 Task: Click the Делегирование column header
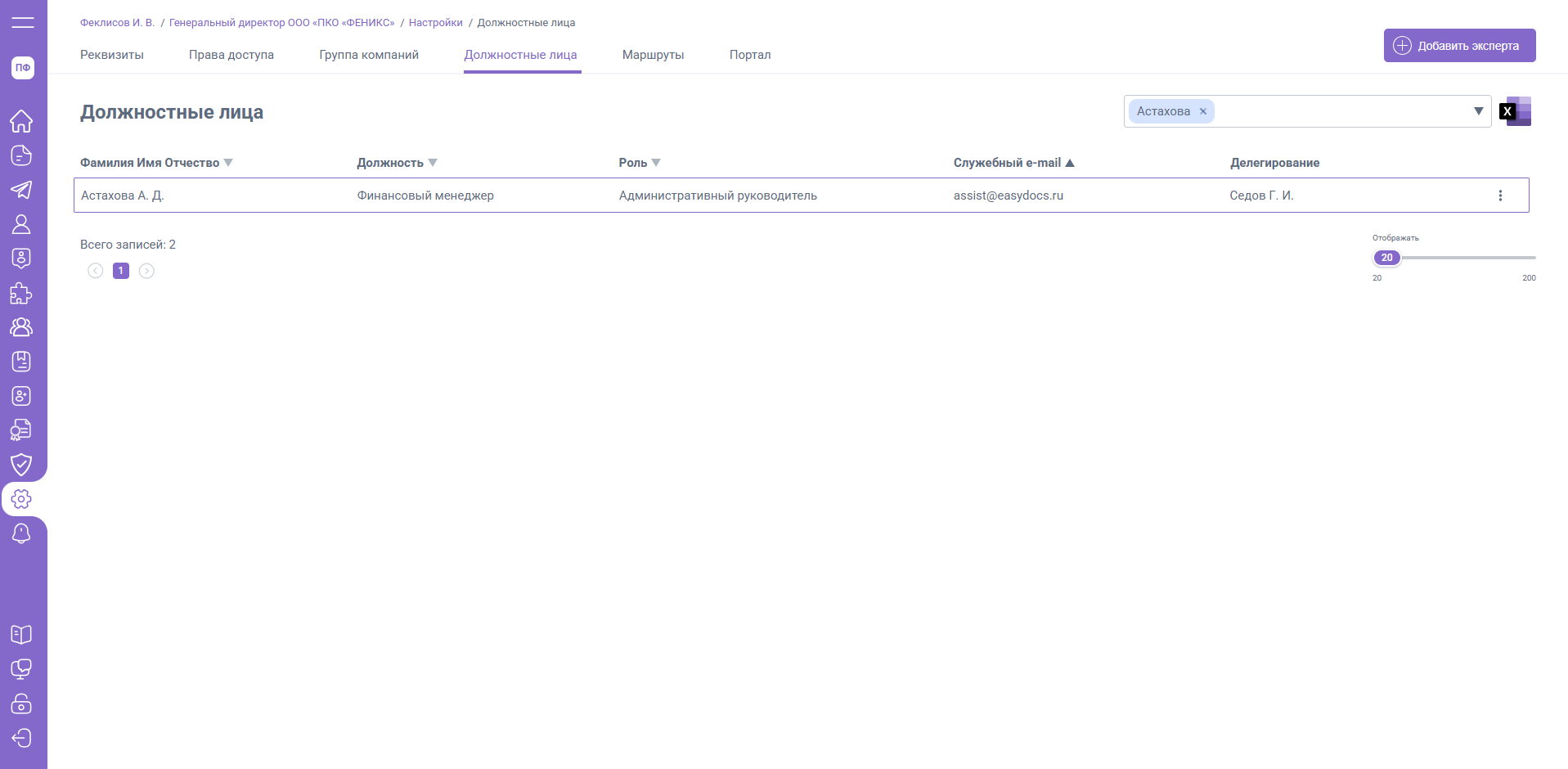coord(1274,163)
